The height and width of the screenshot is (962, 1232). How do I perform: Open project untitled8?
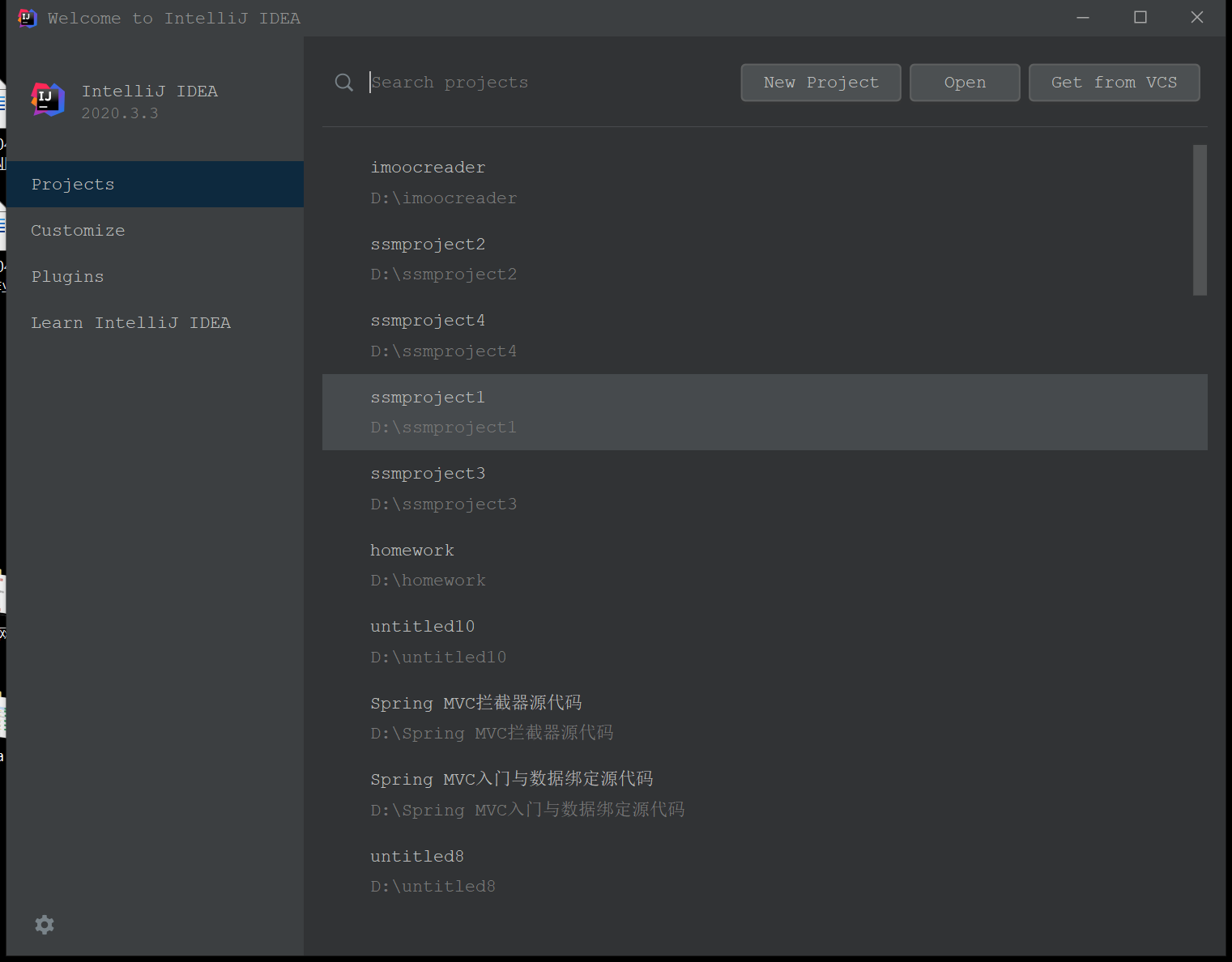click(x=765, y=871)
